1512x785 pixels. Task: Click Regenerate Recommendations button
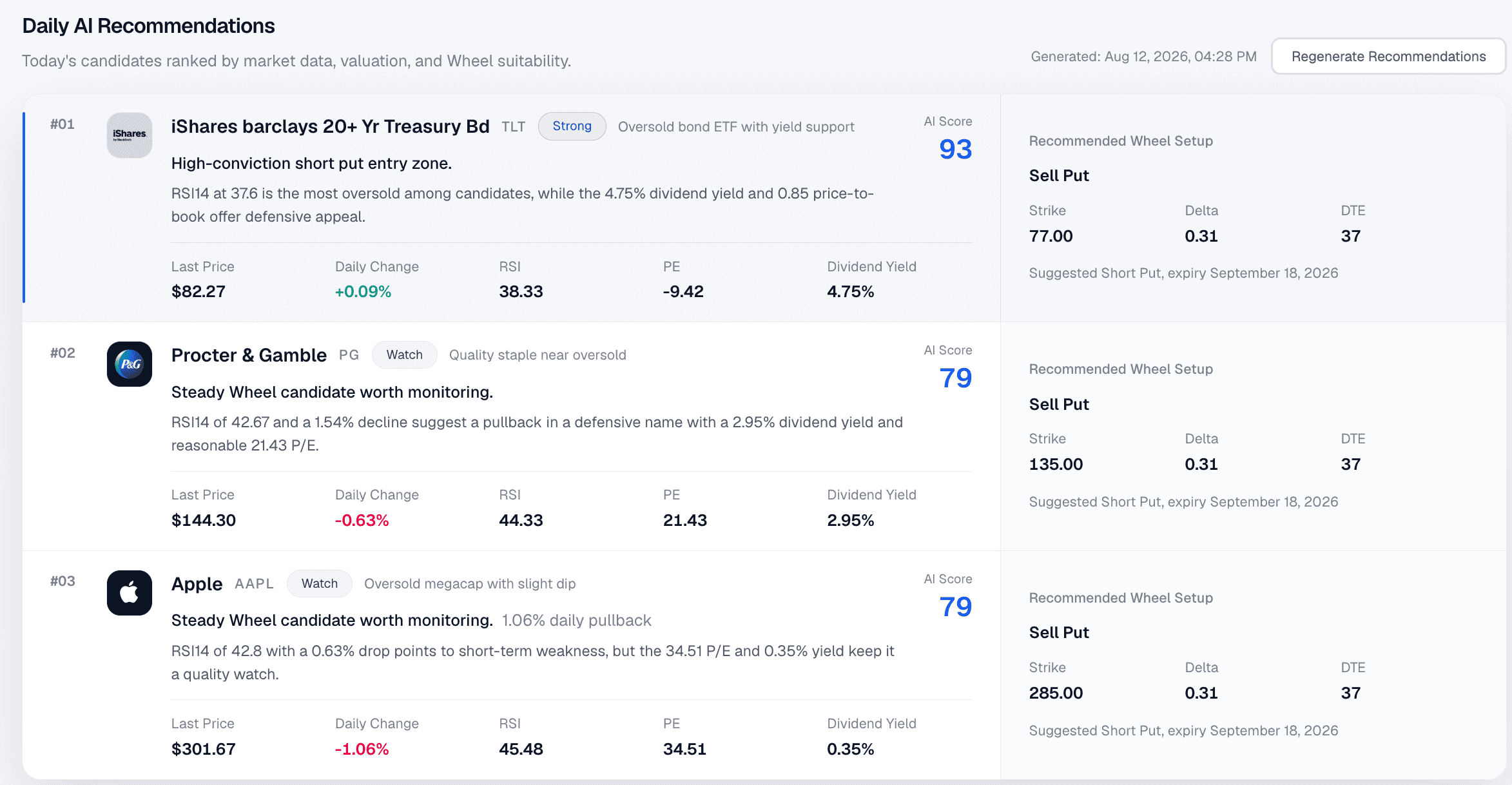click(1389, 57)
